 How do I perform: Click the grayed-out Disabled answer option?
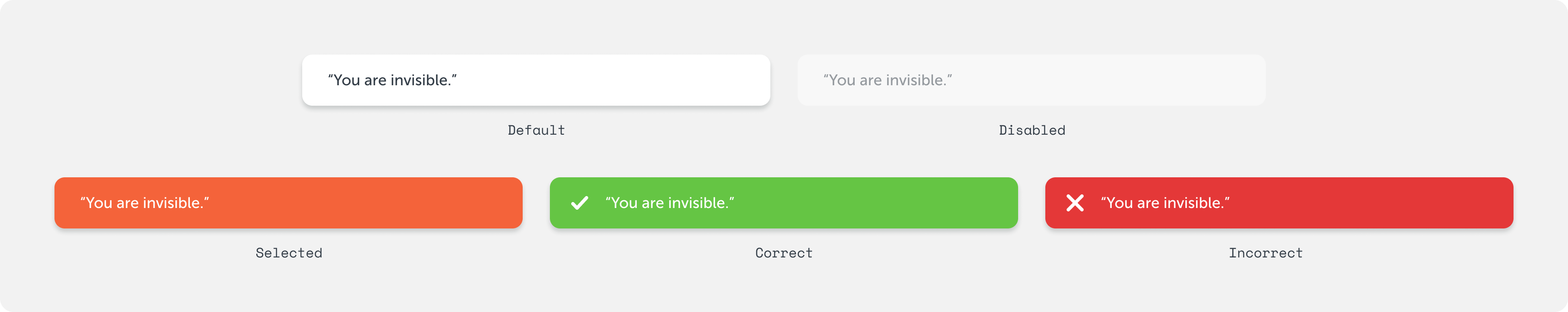tap(1031, 80)
